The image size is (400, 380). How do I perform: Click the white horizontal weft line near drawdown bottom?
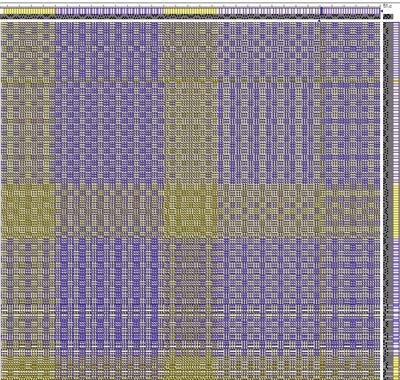(190, 346)
